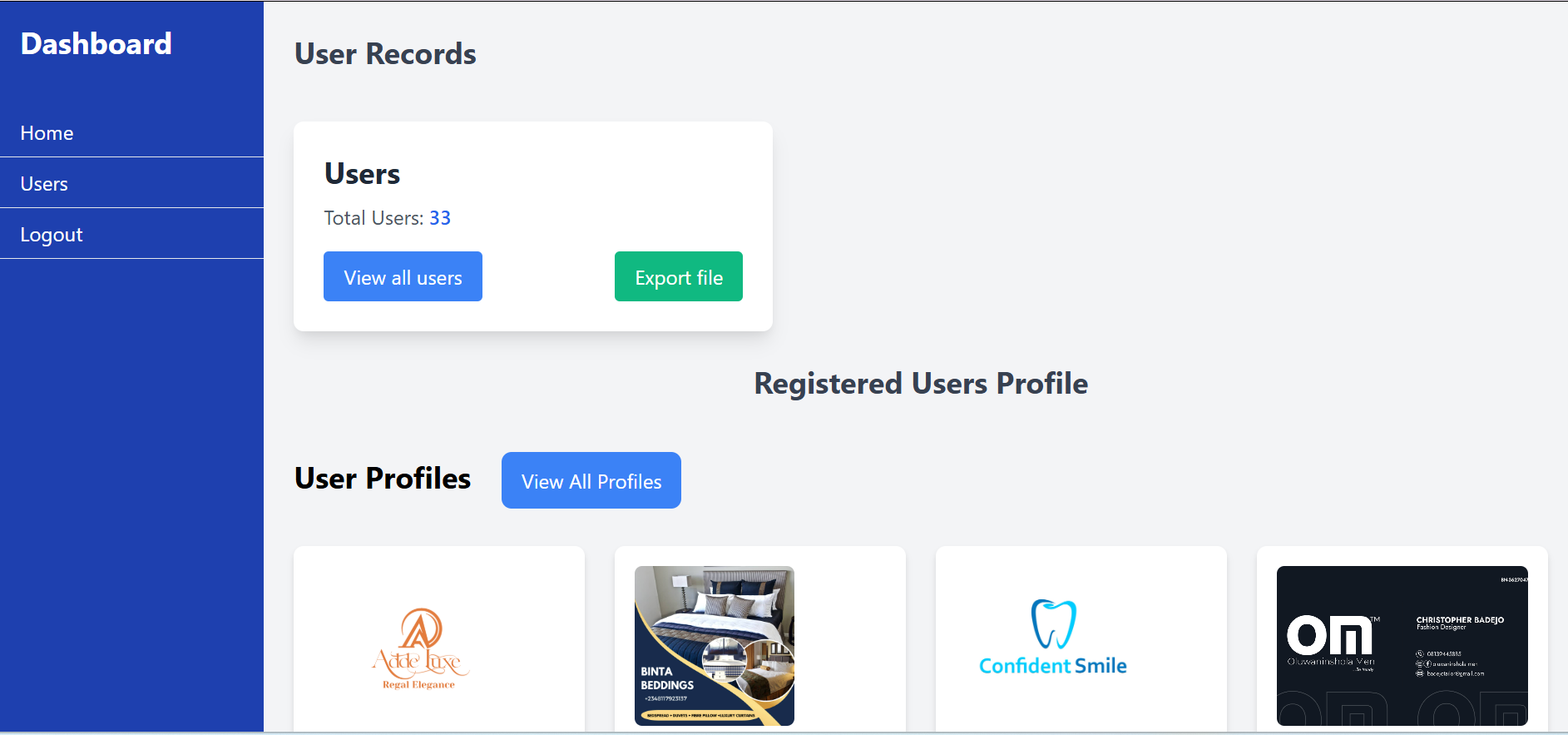Open View All Profiles button
Image resolution: width=1568 pixels, height=735 pixels.
(591, 480)
